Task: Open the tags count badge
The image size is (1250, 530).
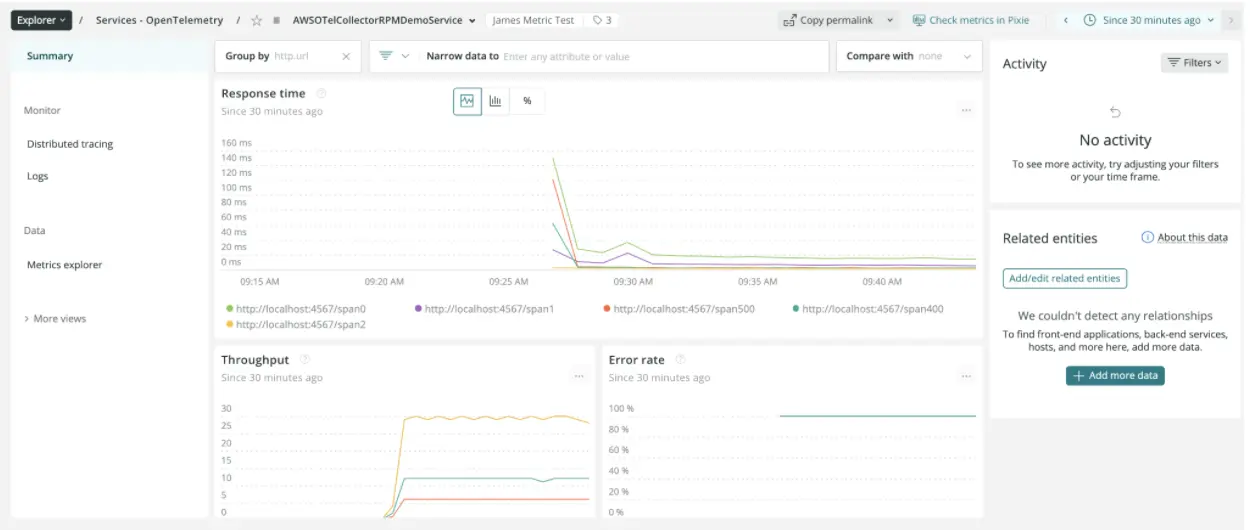Action: point(602,20)
